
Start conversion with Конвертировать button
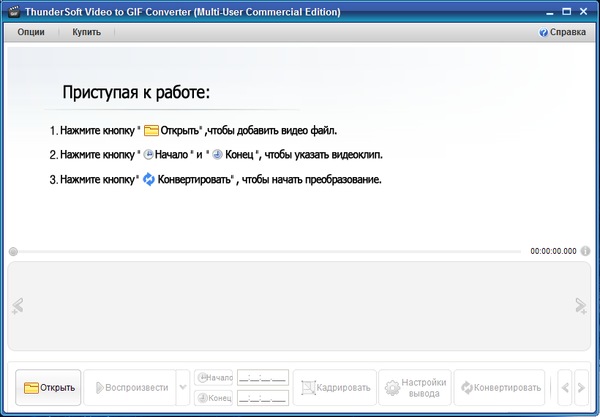point(500,387)
